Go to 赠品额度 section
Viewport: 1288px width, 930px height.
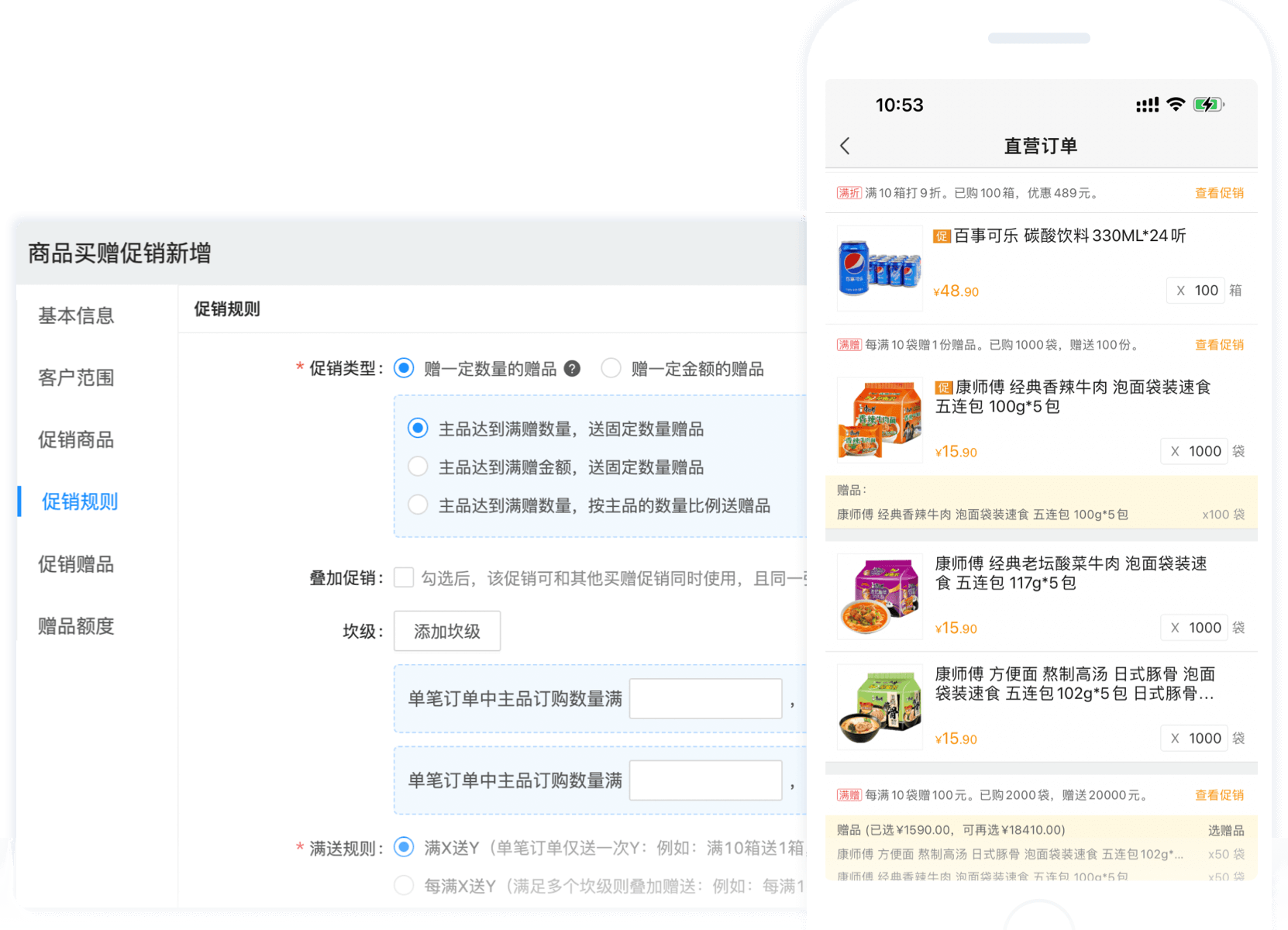(x=76, y=625)
